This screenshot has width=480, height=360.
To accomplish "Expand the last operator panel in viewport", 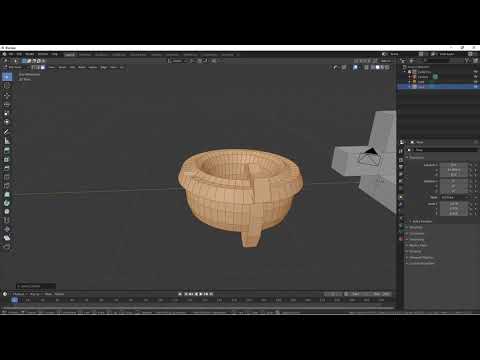I will 36,286.
